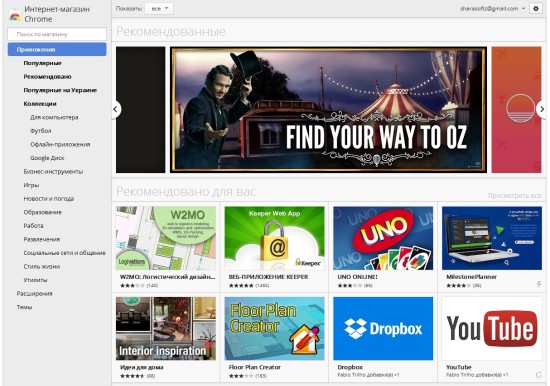Click the star rating under Keeper app

click(x=241, y=286)
